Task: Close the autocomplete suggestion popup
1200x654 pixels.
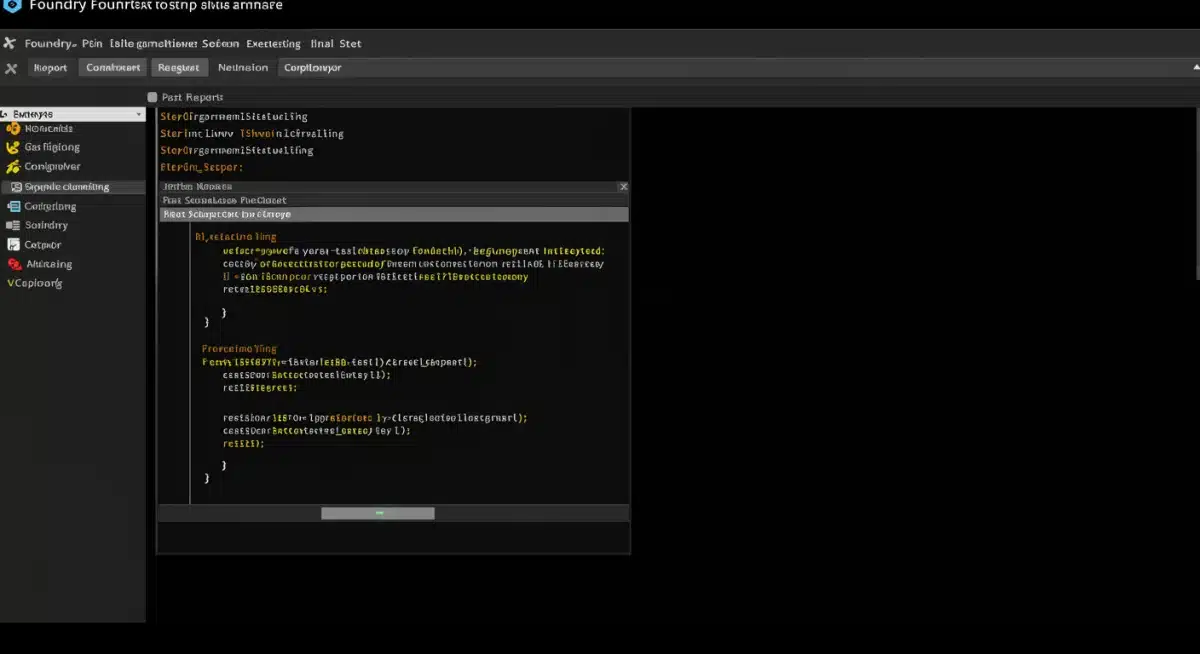Action: pos(623,186)
